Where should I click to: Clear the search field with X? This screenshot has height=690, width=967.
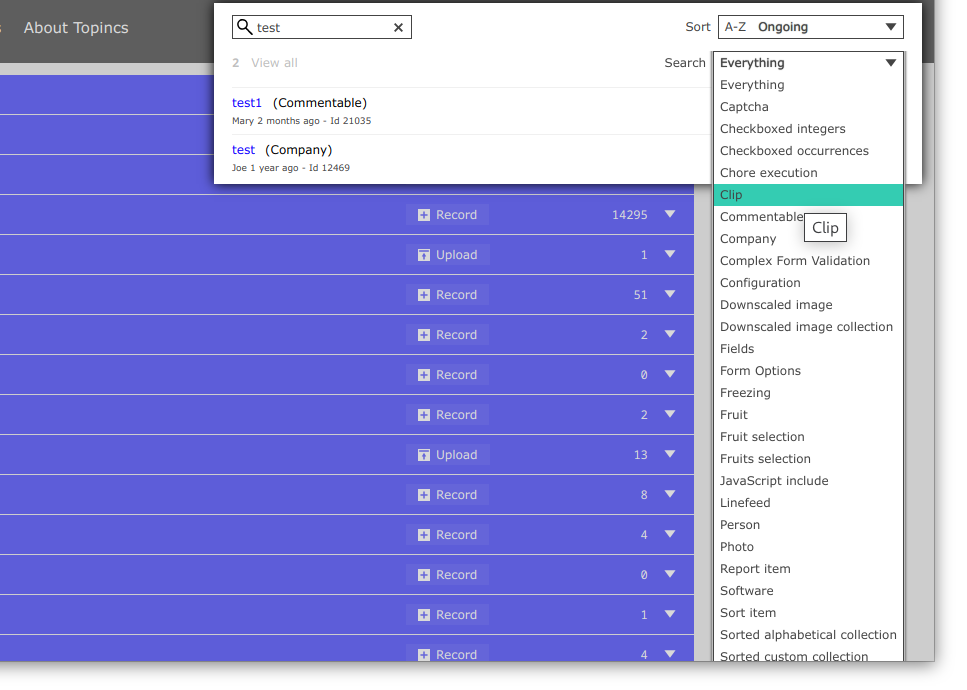point(398,28)
